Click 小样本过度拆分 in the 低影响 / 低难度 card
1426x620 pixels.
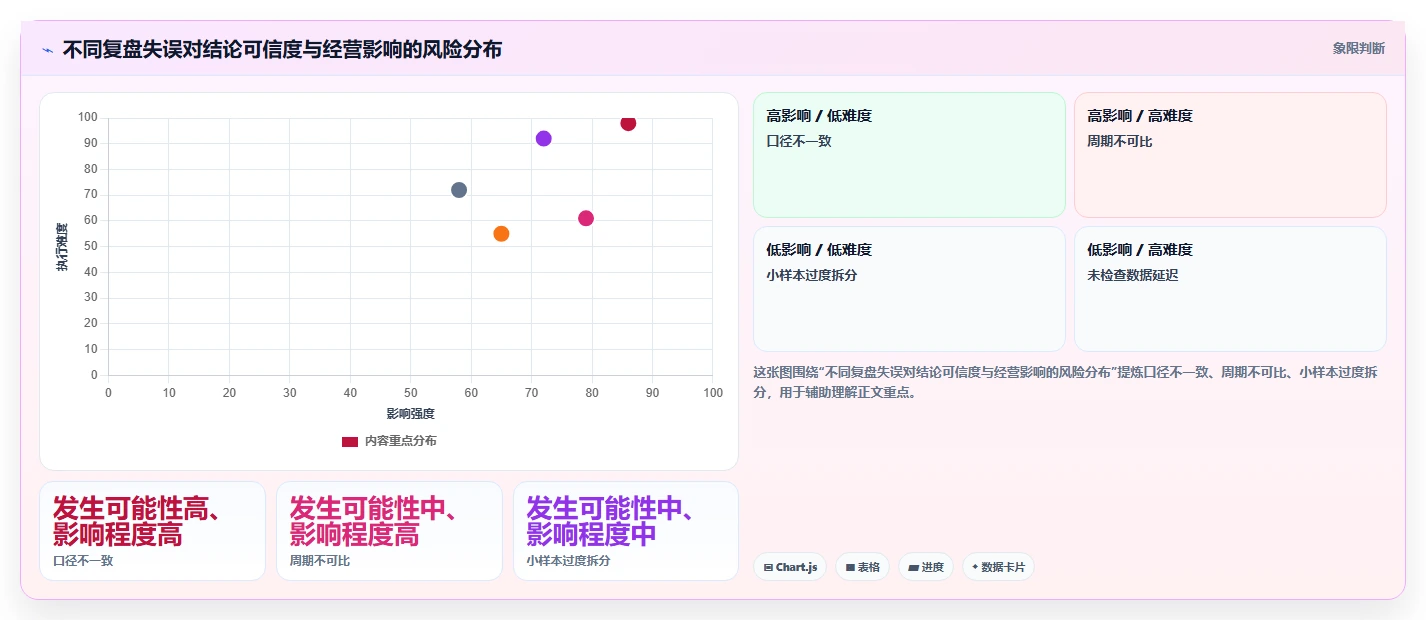point(812,275)
